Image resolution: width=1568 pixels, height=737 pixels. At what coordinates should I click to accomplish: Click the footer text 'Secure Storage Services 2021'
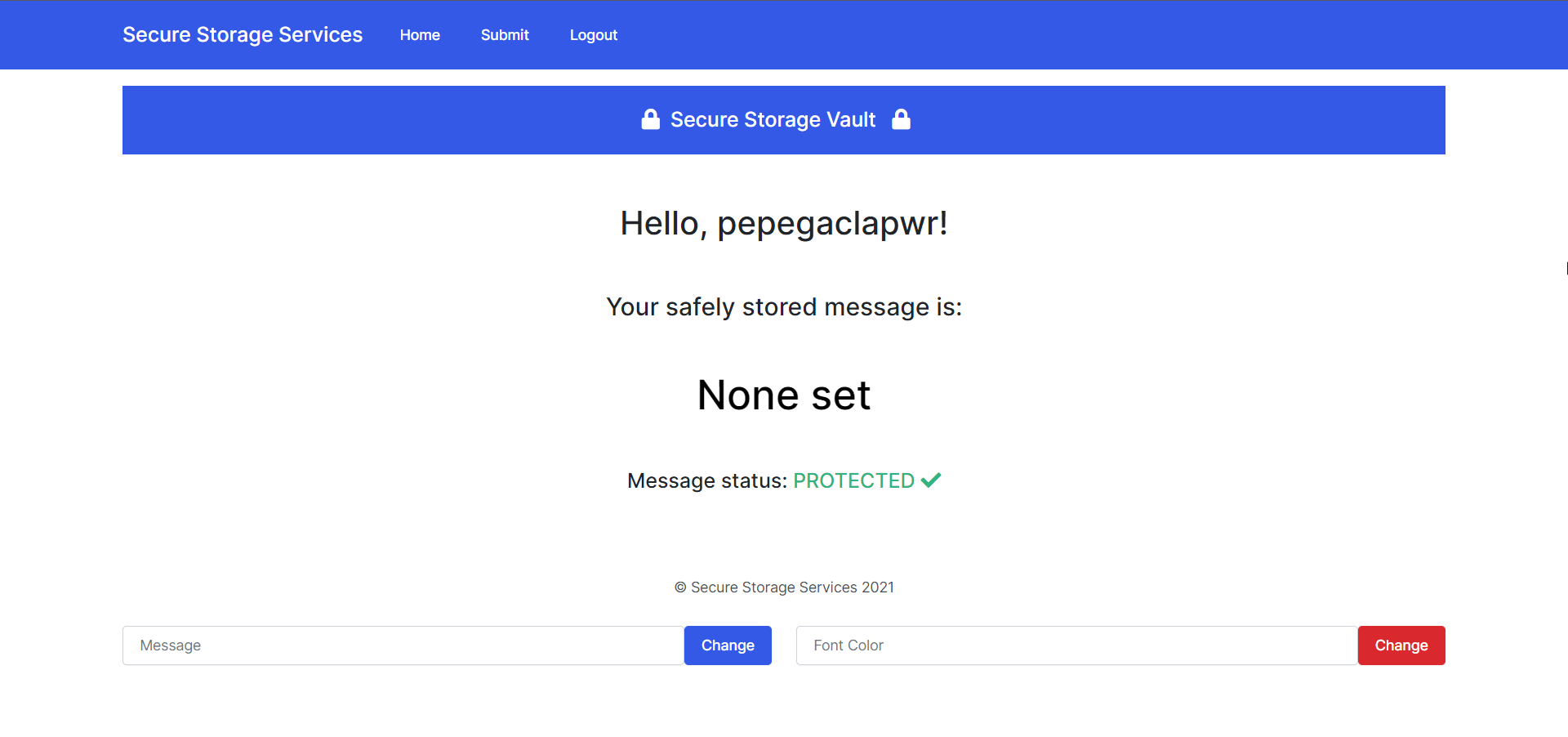pyautogui.click(x=792, y=587)
